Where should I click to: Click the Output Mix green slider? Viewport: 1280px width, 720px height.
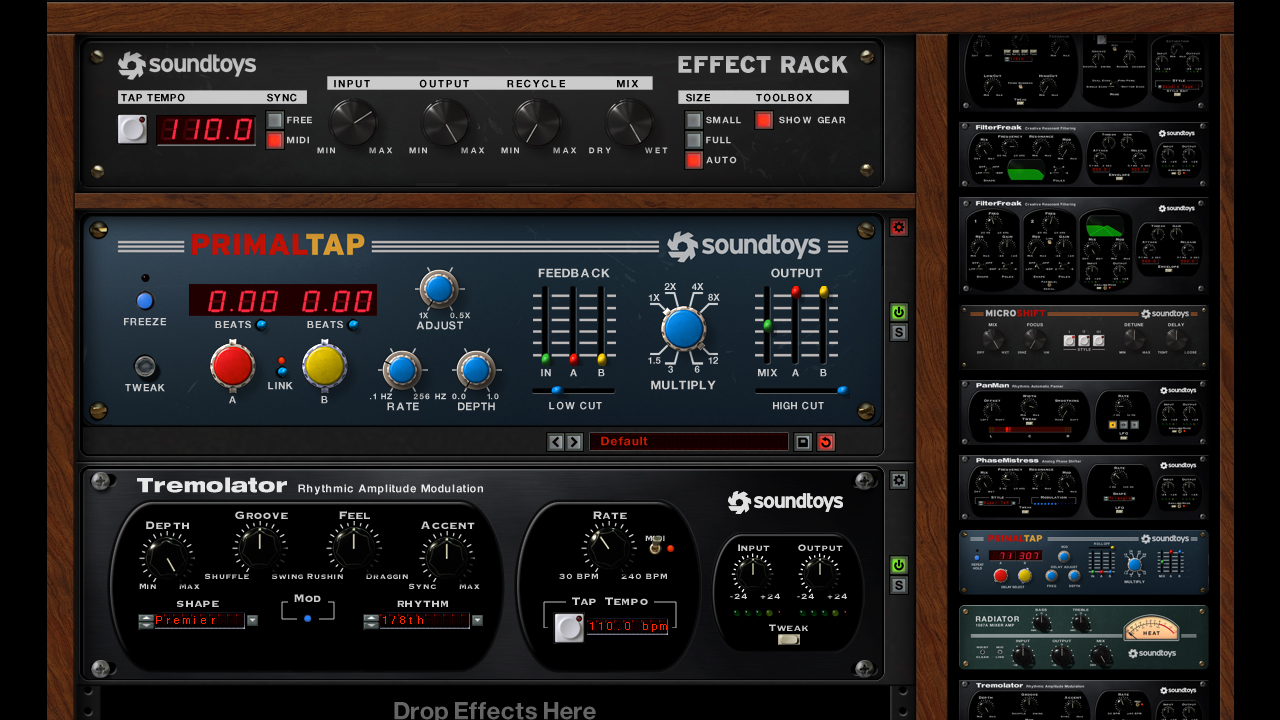click(767, 324)
